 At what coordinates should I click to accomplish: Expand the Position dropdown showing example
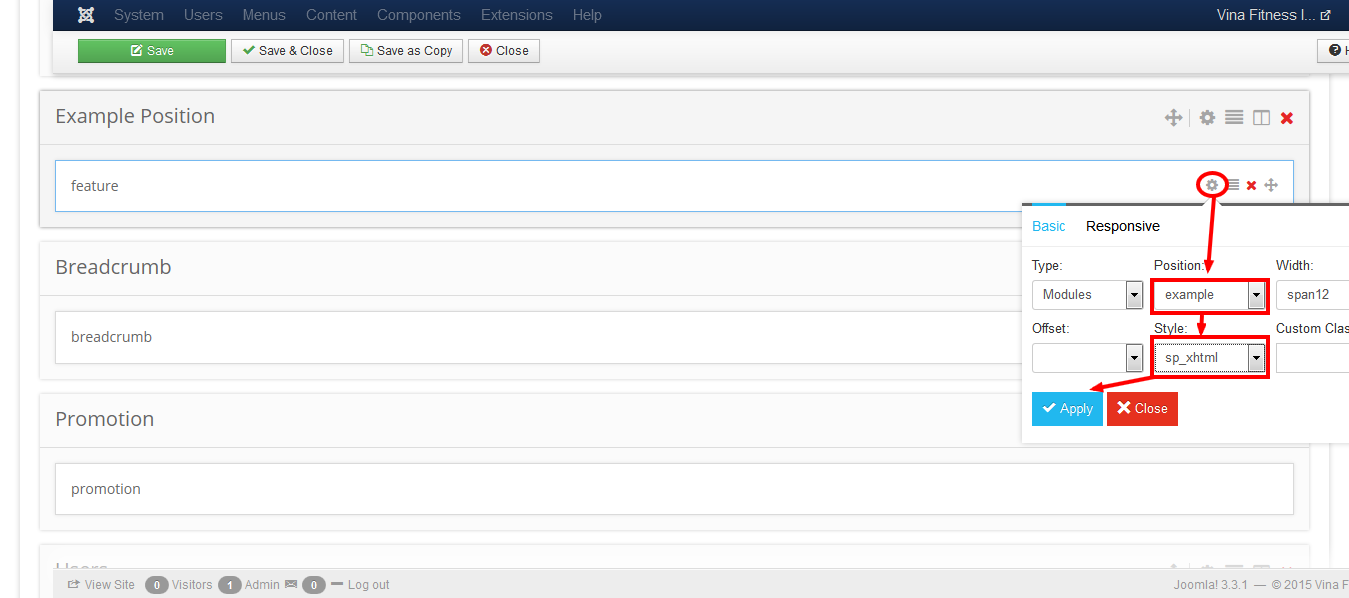click(1209, 295)
